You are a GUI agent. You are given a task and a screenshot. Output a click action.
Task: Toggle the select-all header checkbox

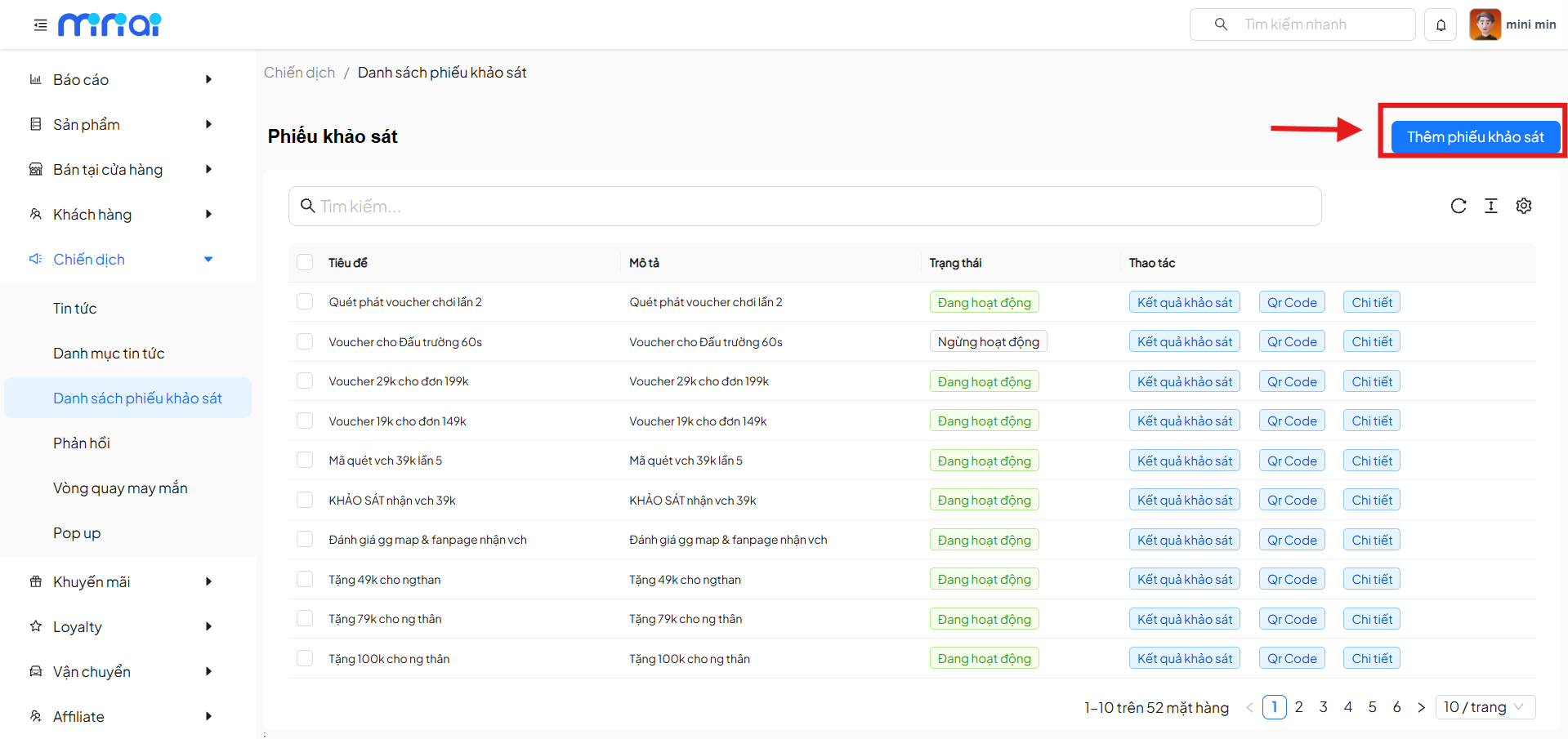tap(305, 262)
